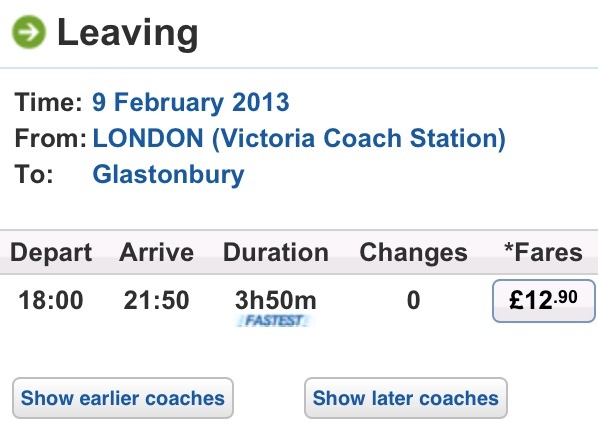Click the Leaving section heading

click(127, 33)
